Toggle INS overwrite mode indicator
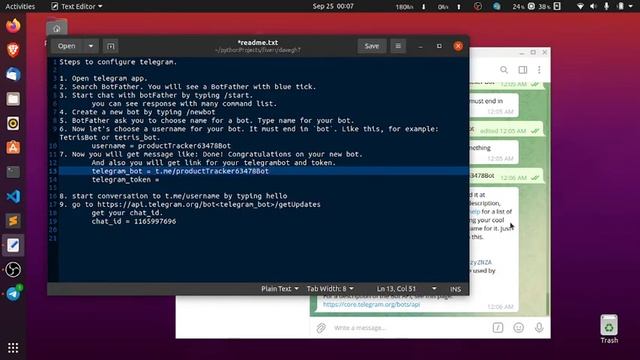Image resolution: width=640 pixels, height=360 pixels. coord(456,289)
